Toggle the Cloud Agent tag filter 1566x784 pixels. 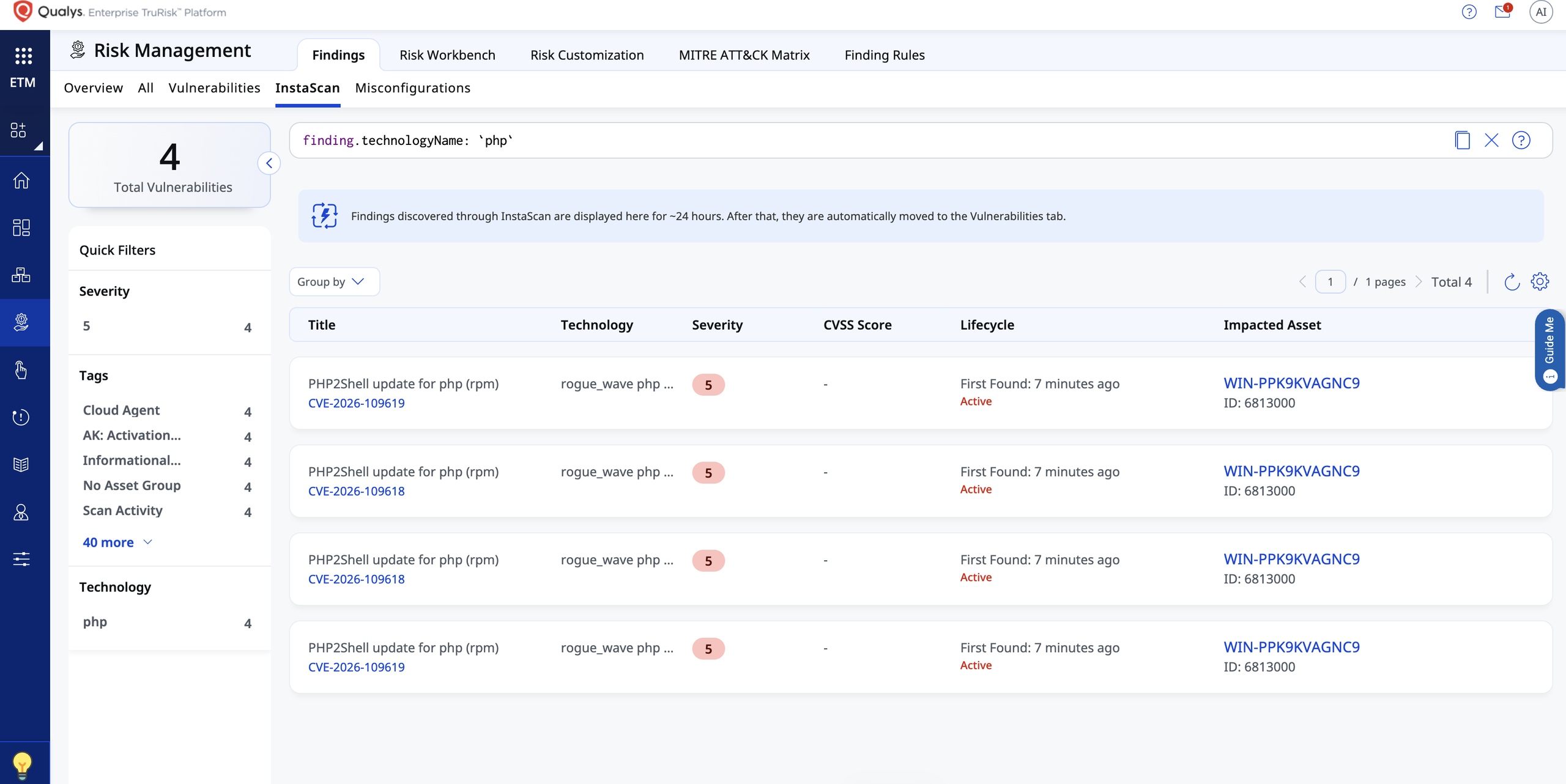(167, 410)
